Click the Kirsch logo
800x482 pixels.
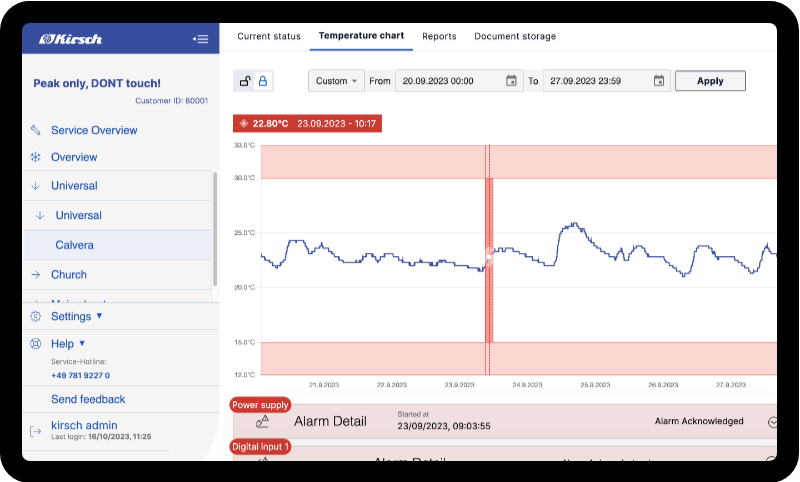pos(70,39)
